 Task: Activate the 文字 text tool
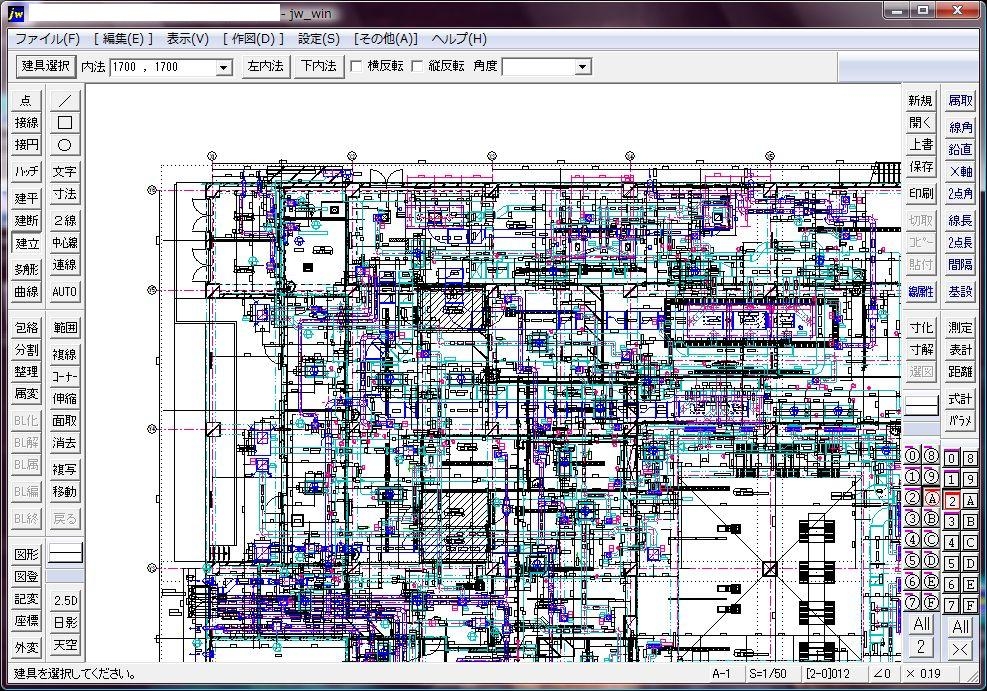click(65, 172)
